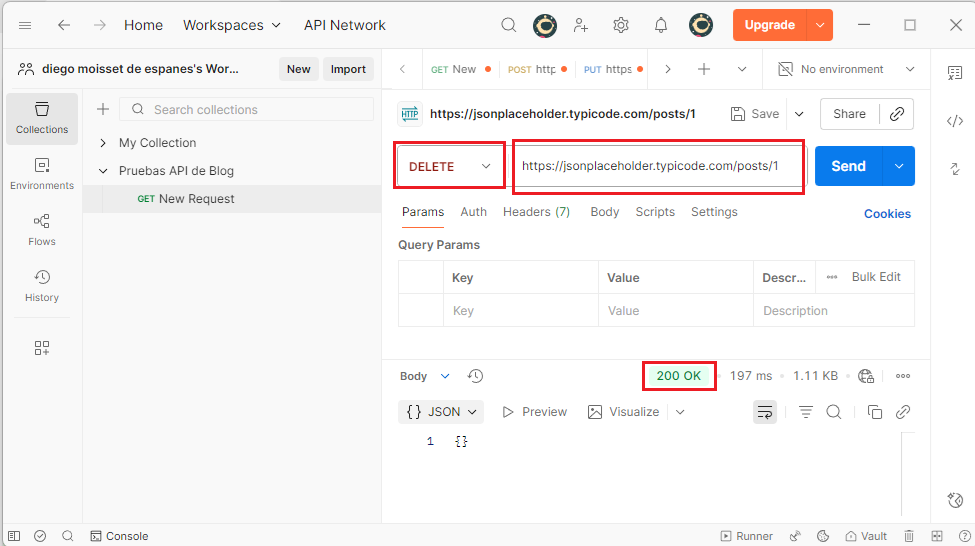
Task: Expand the My Collection tree item
Action: pos(103,143)
